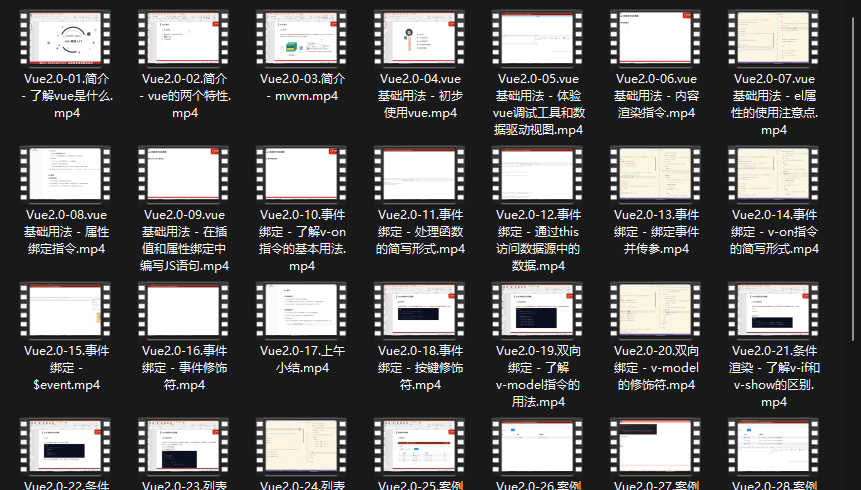Select the Vue2.0-05 调试工具 file name label

tap(538, 104)
